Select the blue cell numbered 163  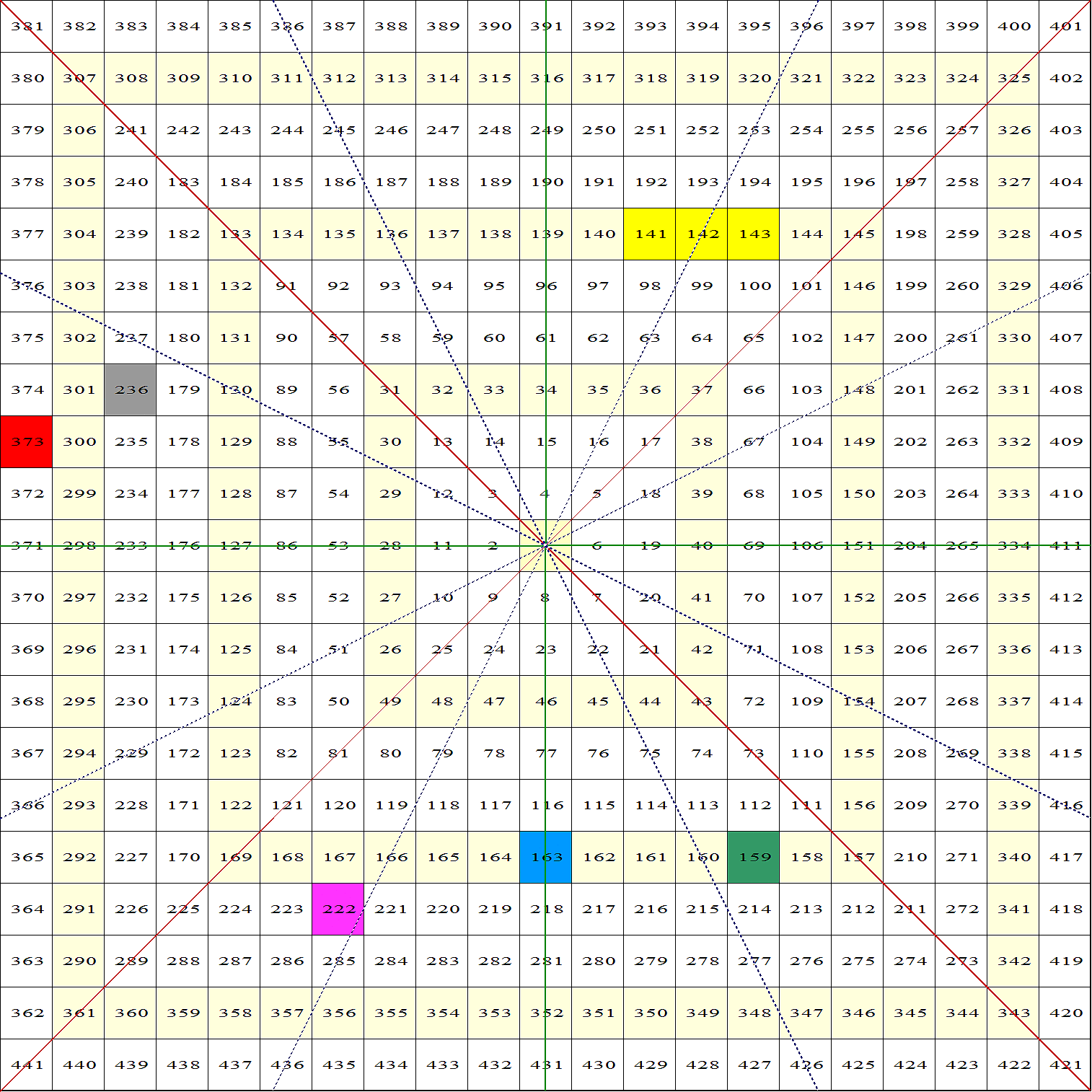(545, 857)
